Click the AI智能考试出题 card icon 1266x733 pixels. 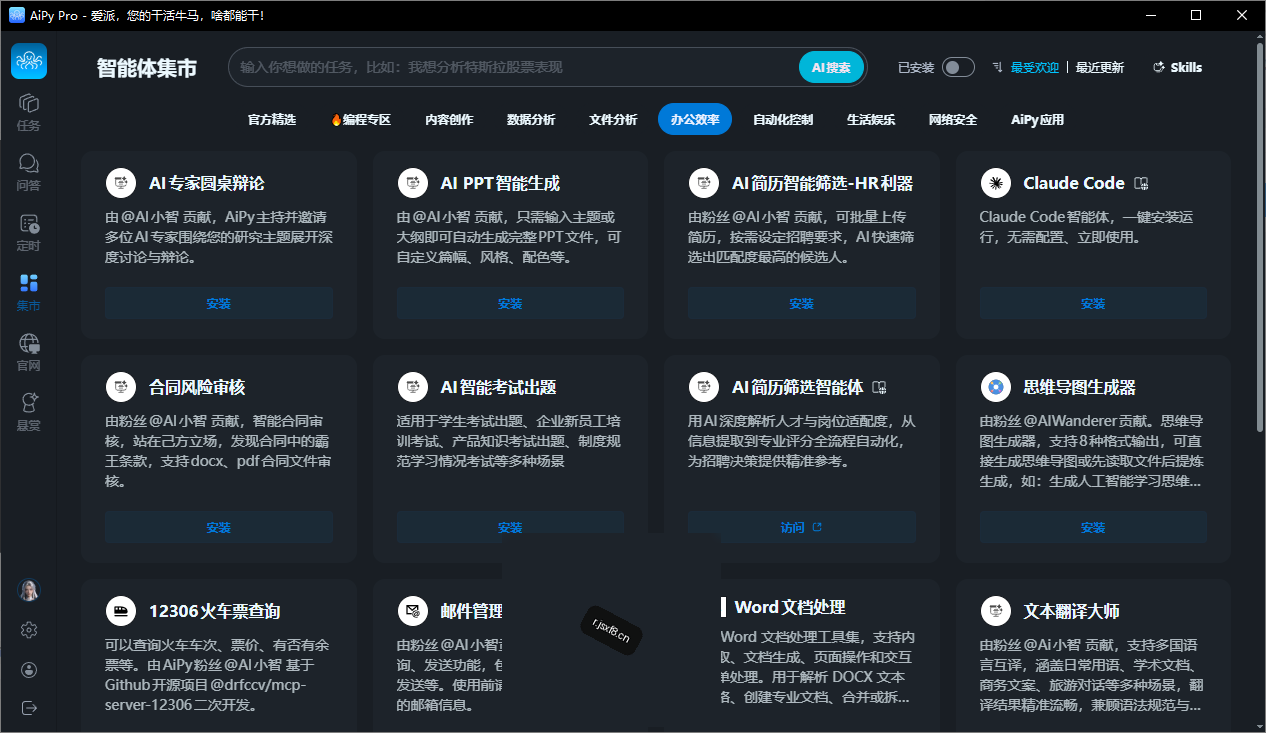click(412, 387)
